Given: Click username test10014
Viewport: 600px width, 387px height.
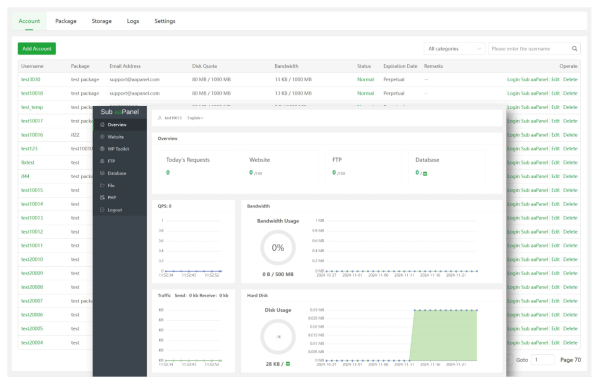Looking at the screenshot, I should [32, 204].
